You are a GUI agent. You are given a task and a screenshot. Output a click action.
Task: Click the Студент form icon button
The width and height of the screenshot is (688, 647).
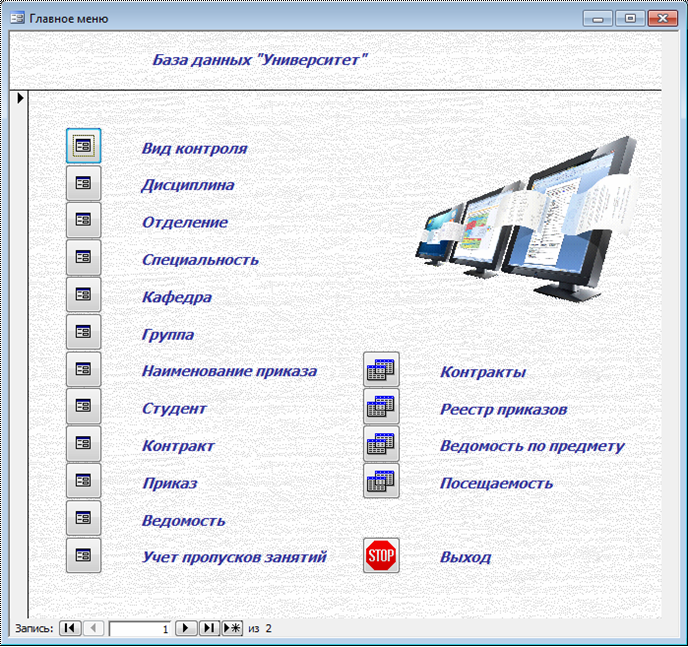pos(83,406)
